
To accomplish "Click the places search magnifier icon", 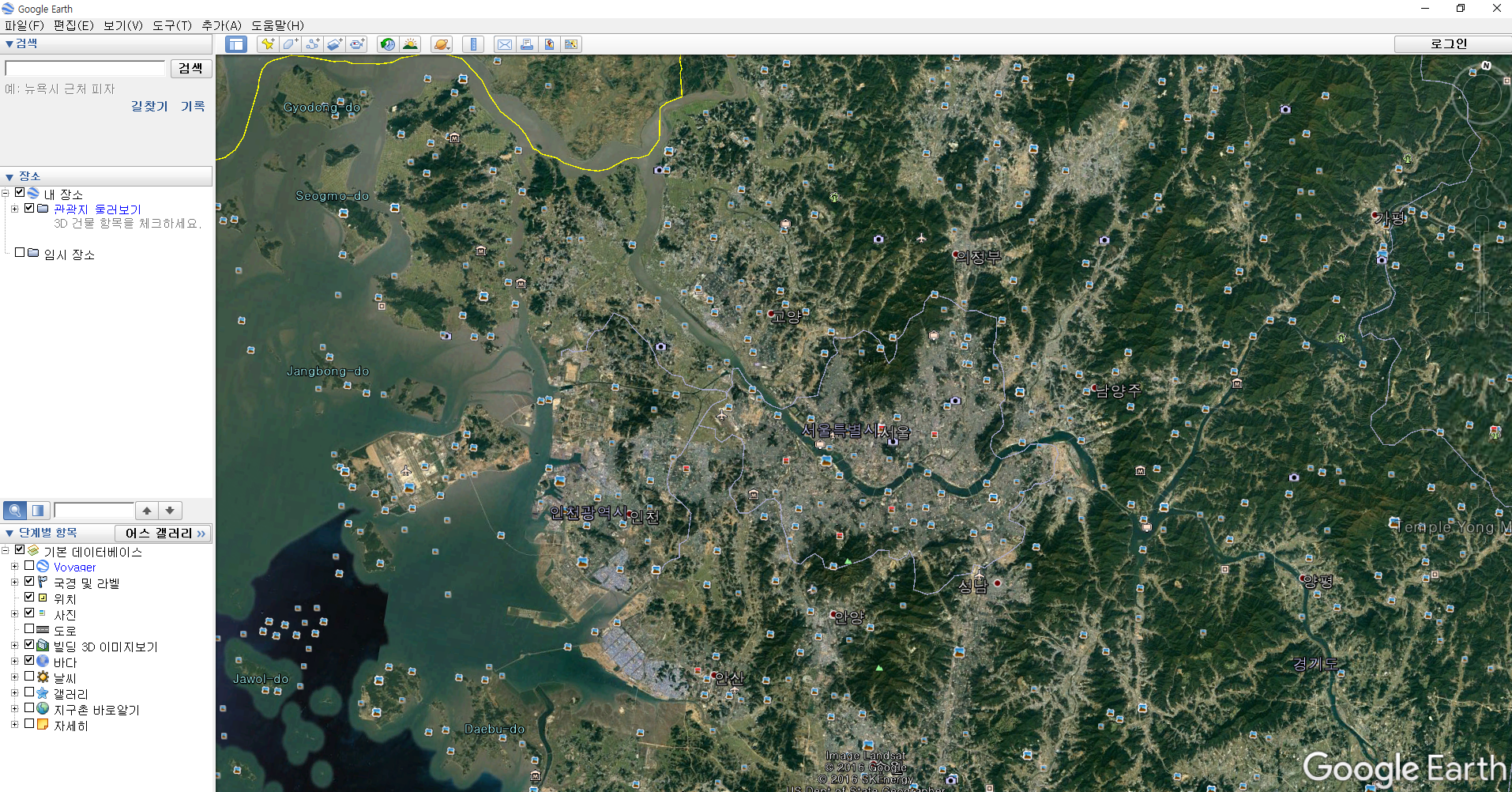I will 14,511.
